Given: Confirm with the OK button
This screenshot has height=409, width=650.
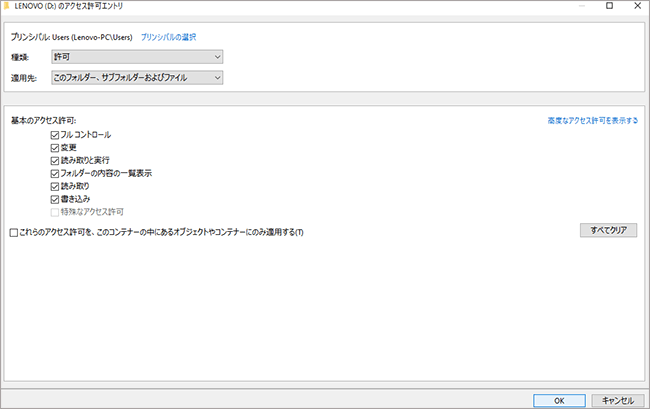Looking at the screenshot, I should [x=559, y=401].
